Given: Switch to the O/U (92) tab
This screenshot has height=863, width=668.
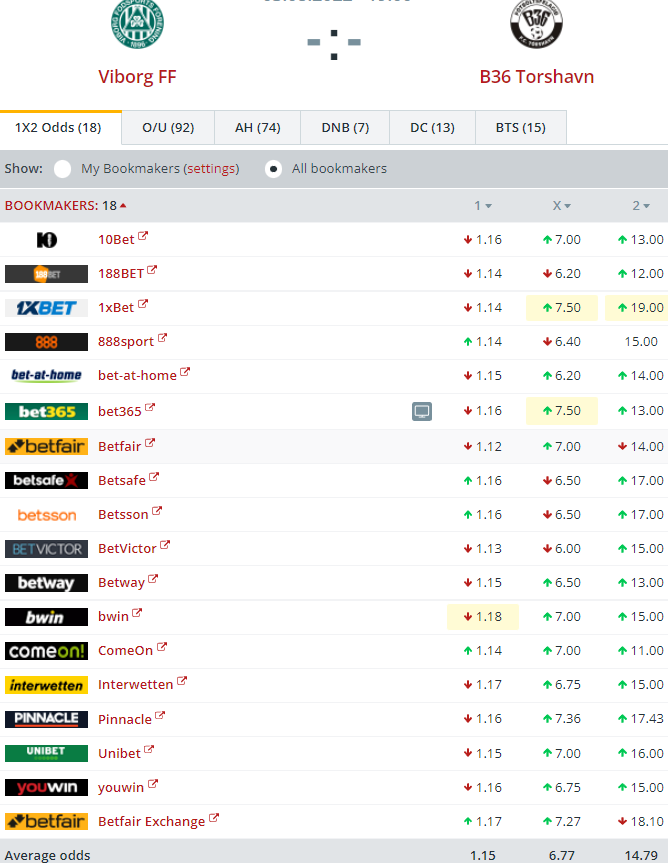Looking at the screenshot, I should tap(168, 128).
